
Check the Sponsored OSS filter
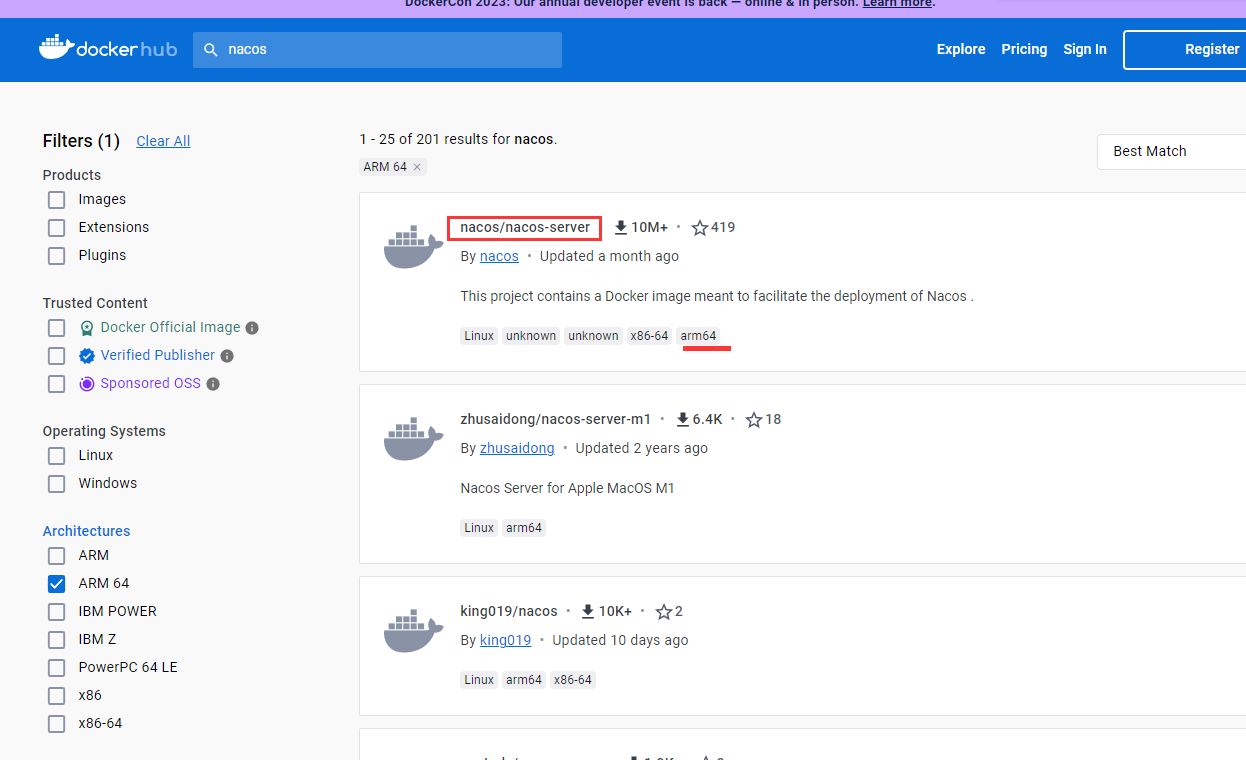[56, 384]
